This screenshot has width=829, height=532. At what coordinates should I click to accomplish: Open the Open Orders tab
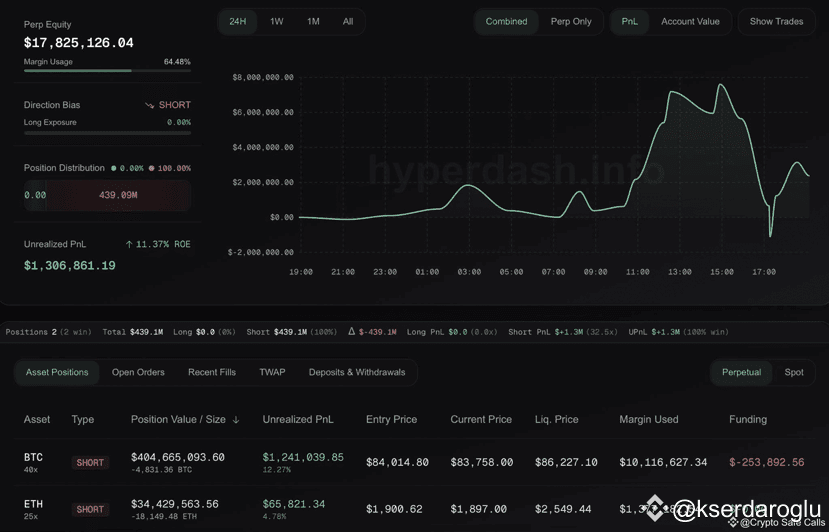coord(138,372)
